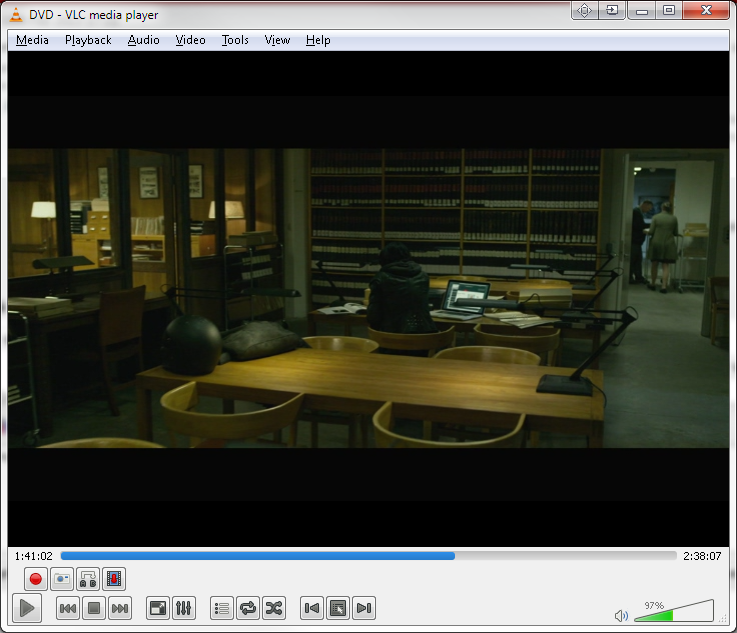Click the unplayed part of the seek bar

pos(565,556)
